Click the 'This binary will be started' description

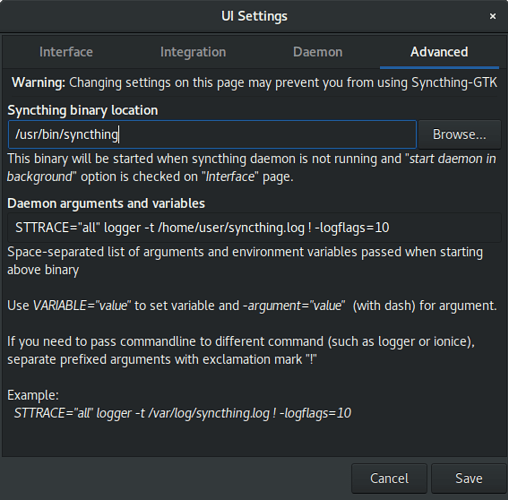pyautogui.click(x=252, y=168)
